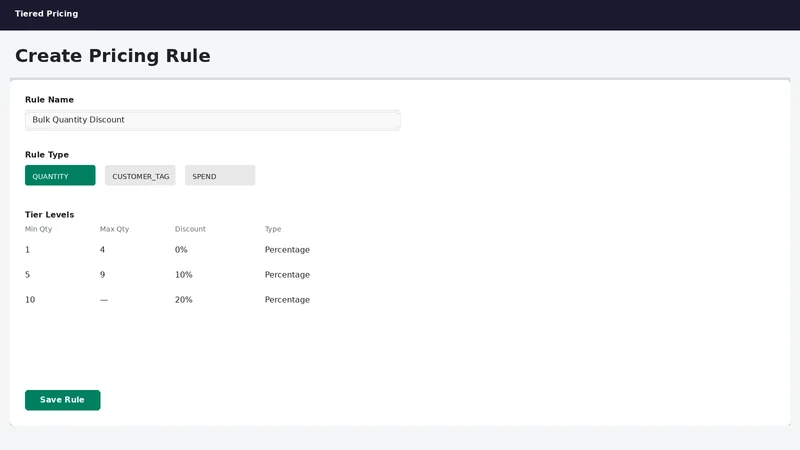Click the 0% discount value

click(181, 249)
